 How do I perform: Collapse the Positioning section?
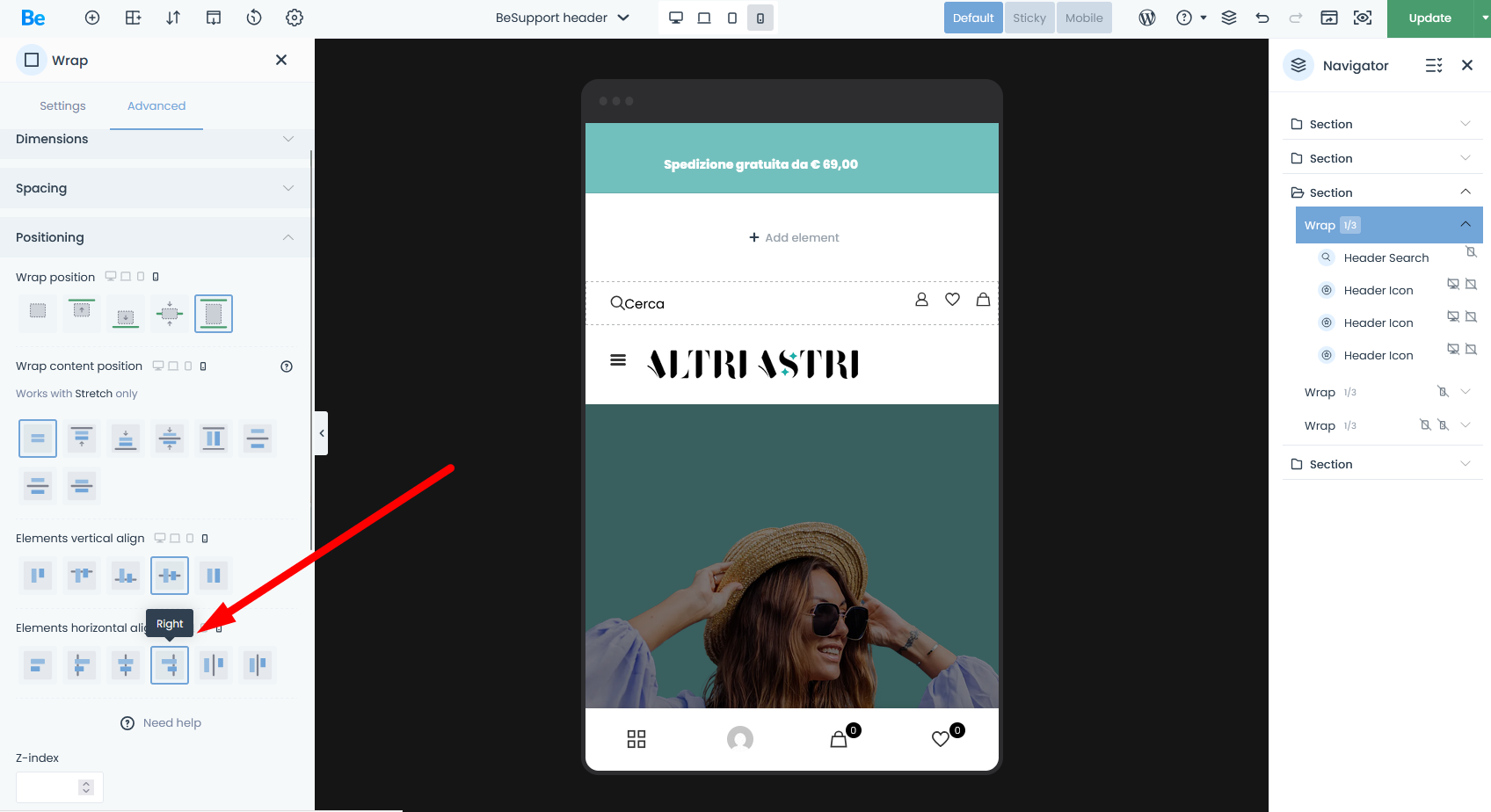[287, 237]
